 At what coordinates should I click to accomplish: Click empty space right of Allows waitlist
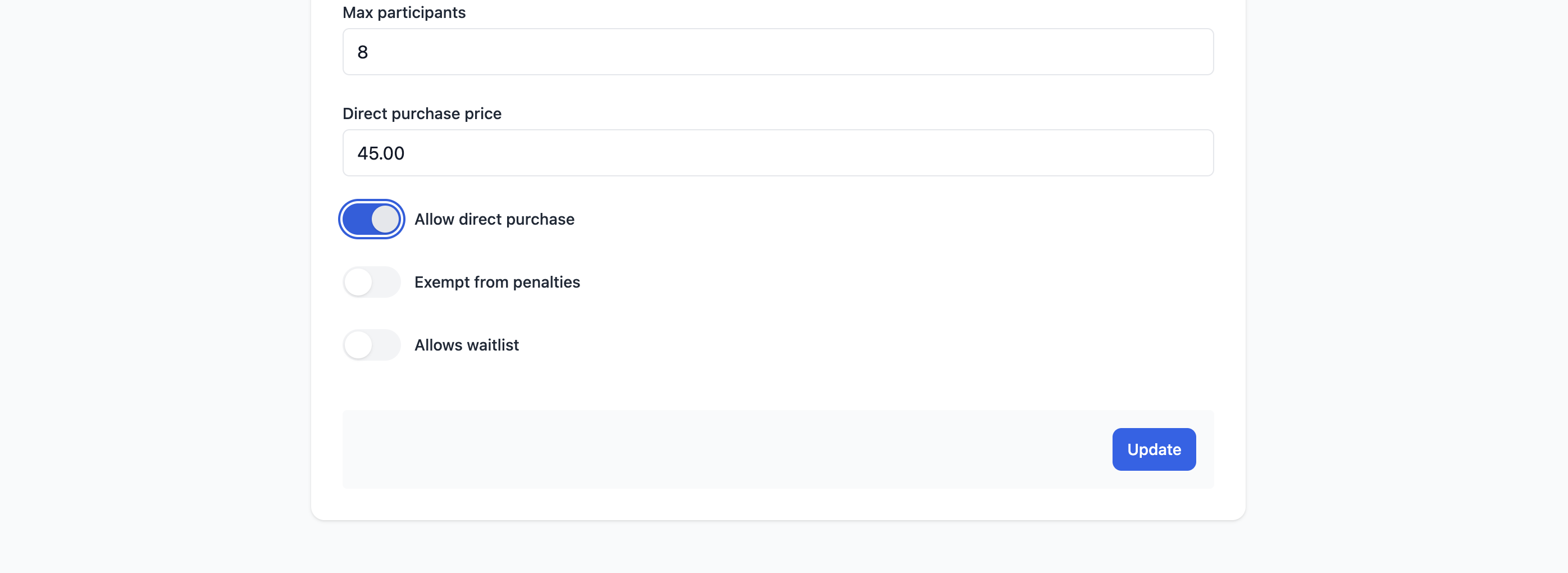(x=864, y=345)
